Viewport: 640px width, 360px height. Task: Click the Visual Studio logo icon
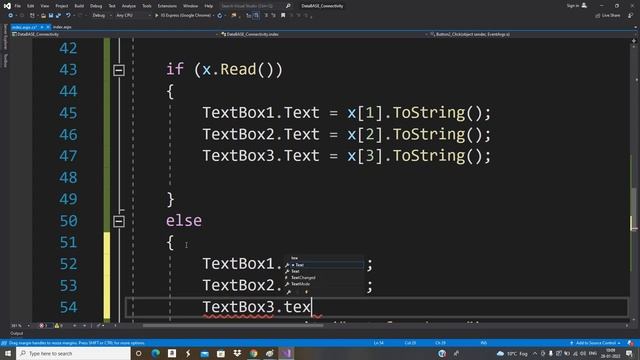click(7, 6)
